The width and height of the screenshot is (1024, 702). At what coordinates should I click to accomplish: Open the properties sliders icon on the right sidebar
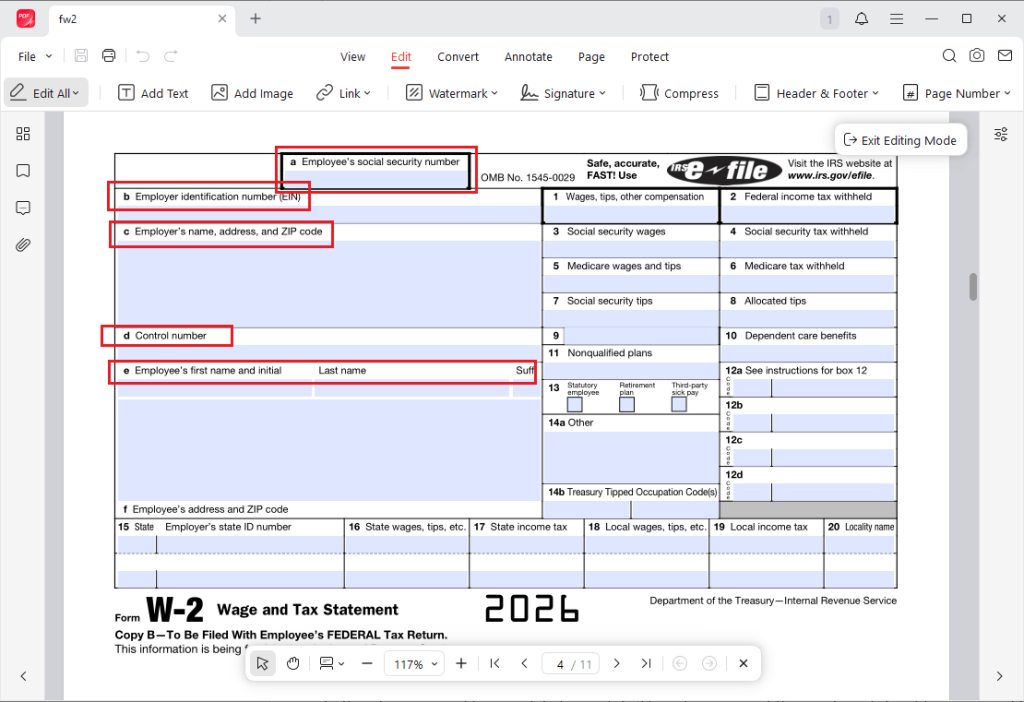coord(1000,135)
